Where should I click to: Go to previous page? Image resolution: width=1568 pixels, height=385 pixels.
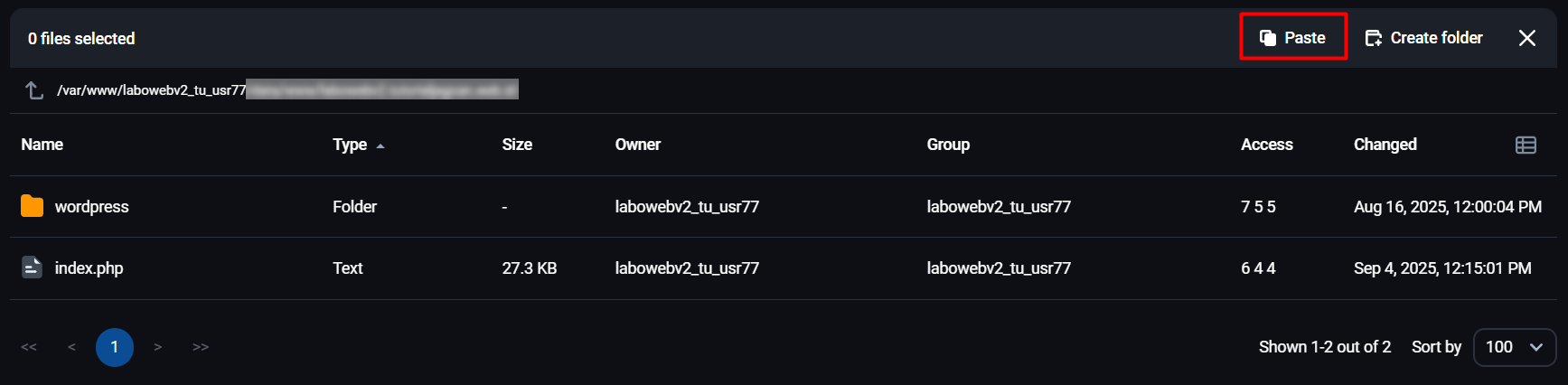71,347
